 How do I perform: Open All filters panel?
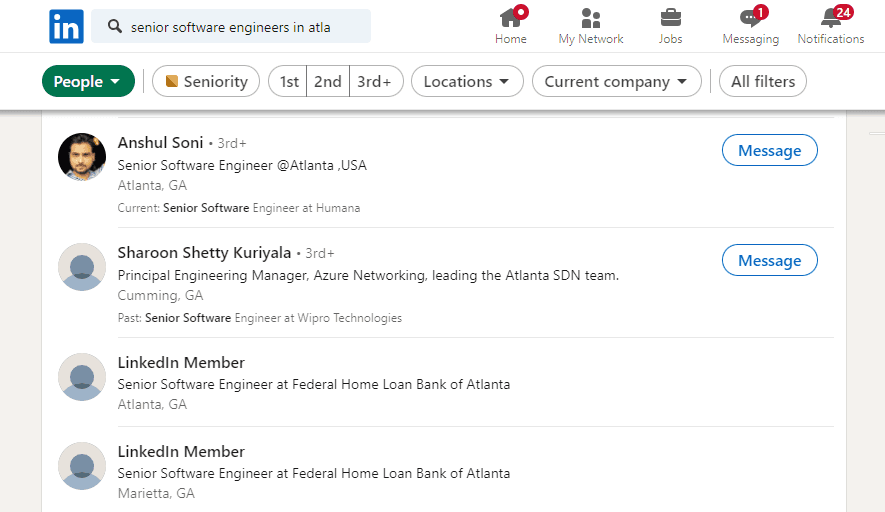(x=763, y=81)
